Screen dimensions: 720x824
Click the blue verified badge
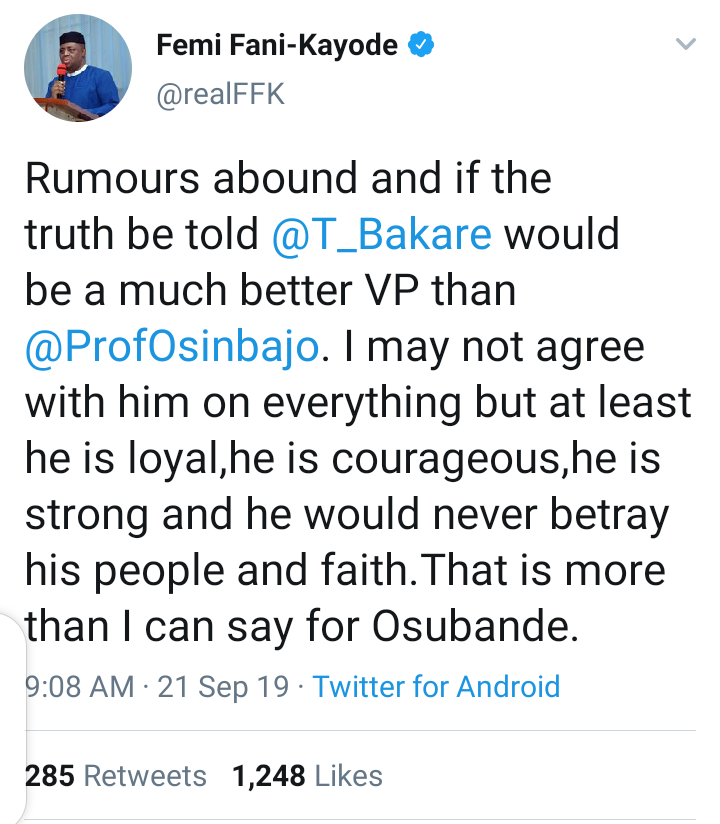pyautogui.click(x=423, y=46)
